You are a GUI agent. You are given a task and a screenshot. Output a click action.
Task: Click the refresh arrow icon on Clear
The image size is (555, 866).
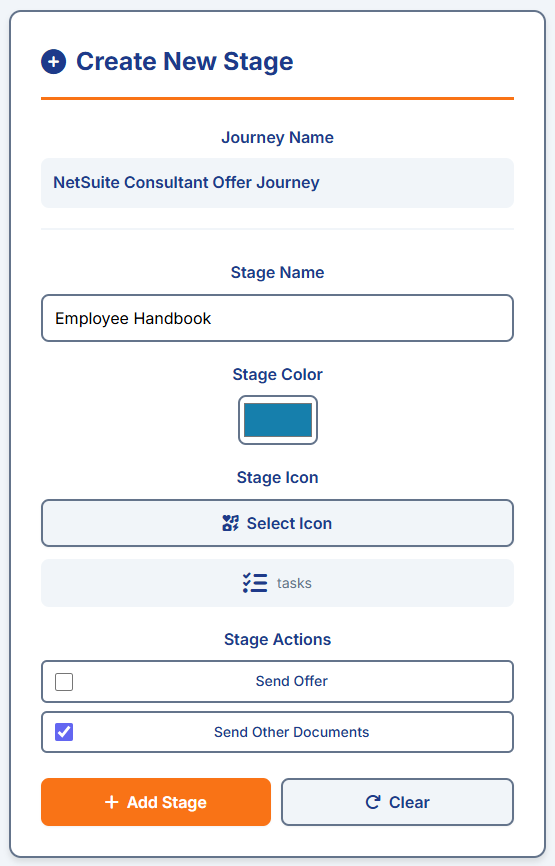click(x=373, y=802)
